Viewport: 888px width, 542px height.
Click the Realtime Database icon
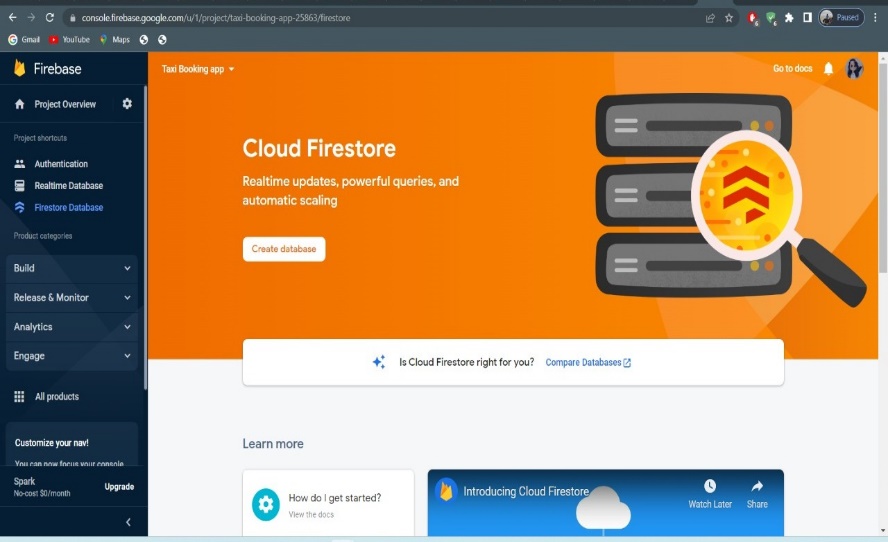20,185
